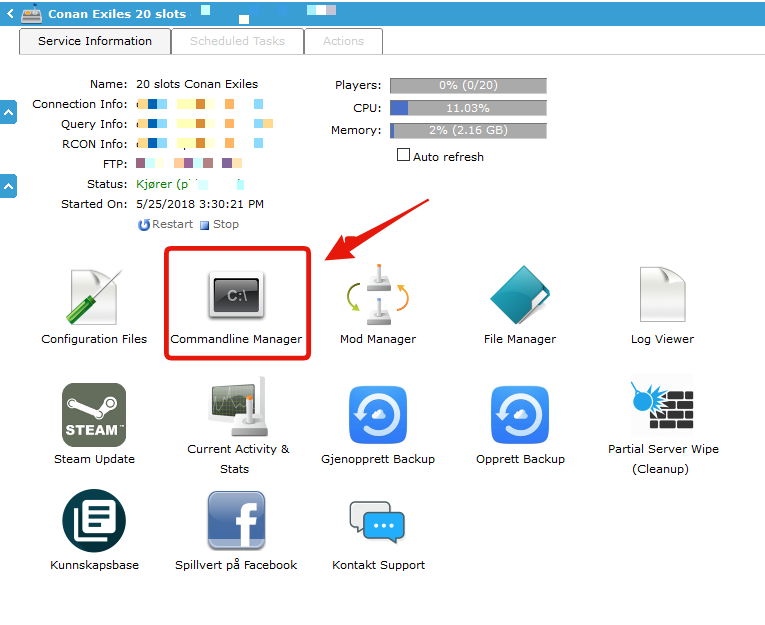Click the Players usage bar
Viewport: 765px width, 625px height.
(468, 85)
